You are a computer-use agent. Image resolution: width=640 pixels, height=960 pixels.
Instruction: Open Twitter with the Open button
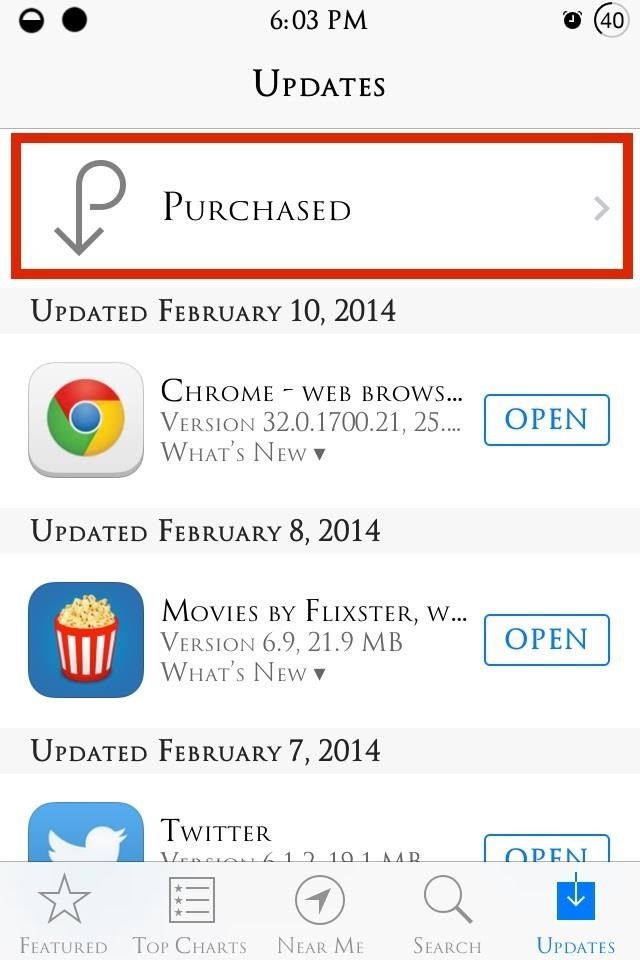(x=546, y=848)
